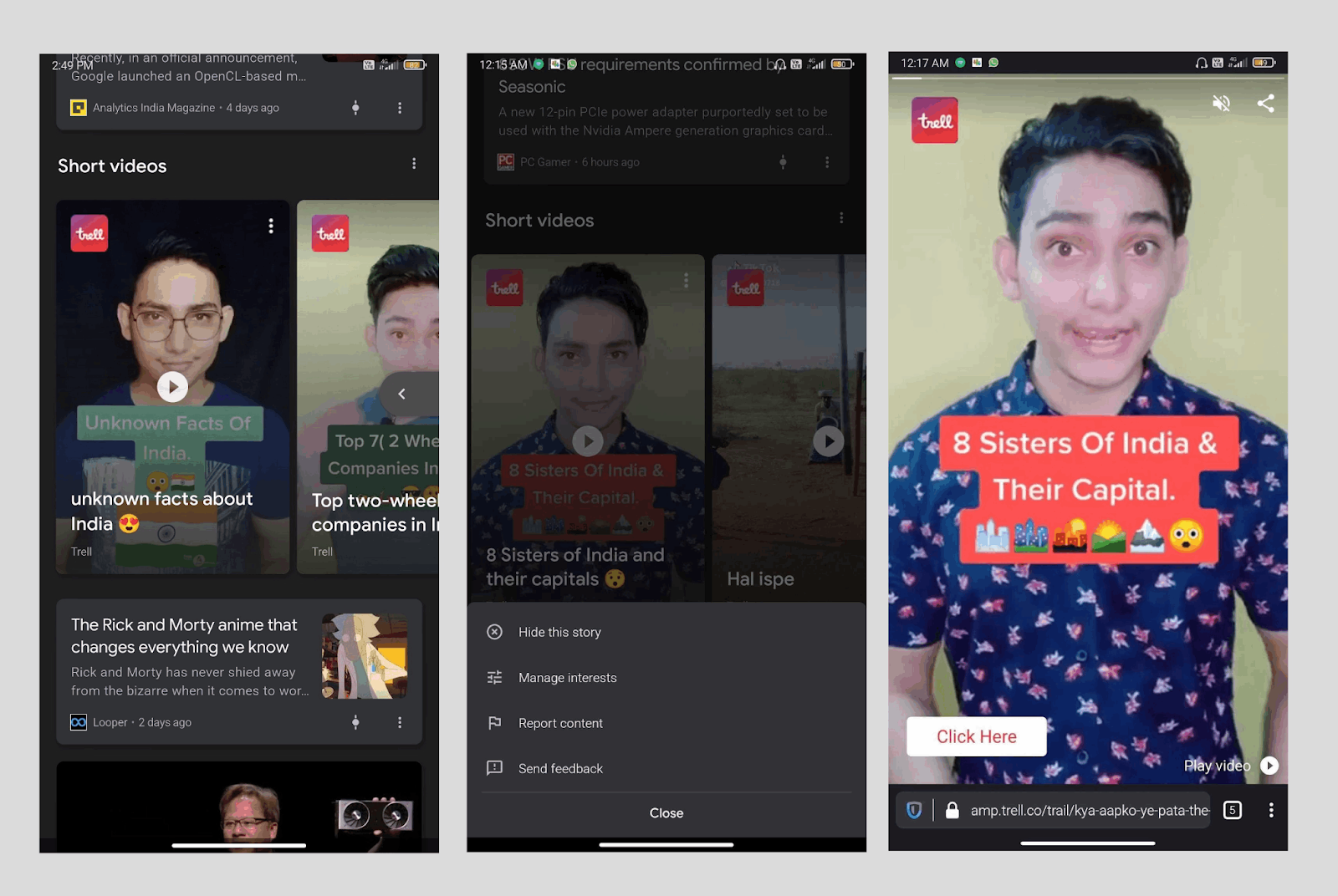Open 'unknown facts about India' video title
Viewport: 1338px width, 896px height.
click(x=162, y=512)
